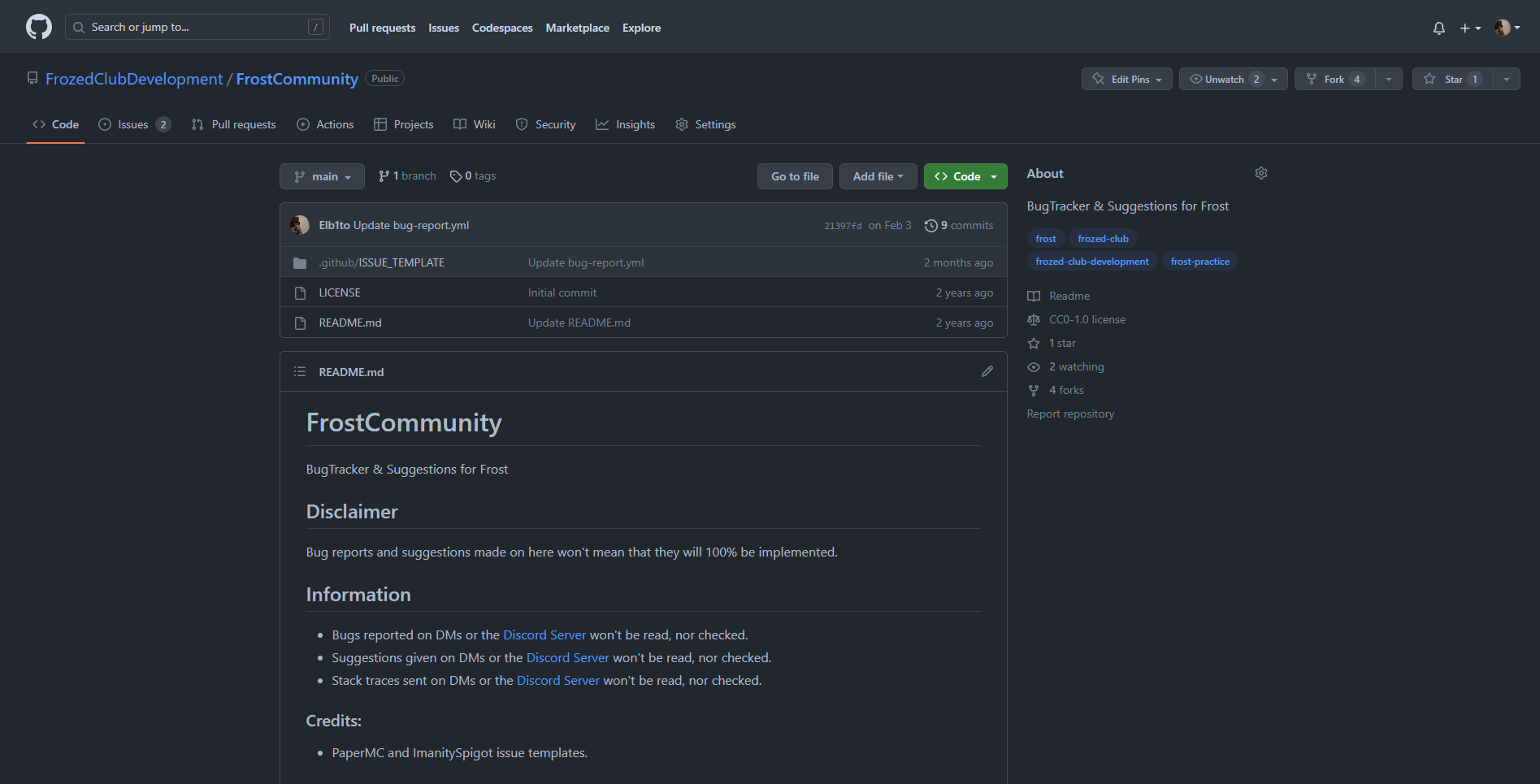Expand the green Code dropdown
The image size is (1540, 784).
tap(965, 176)
